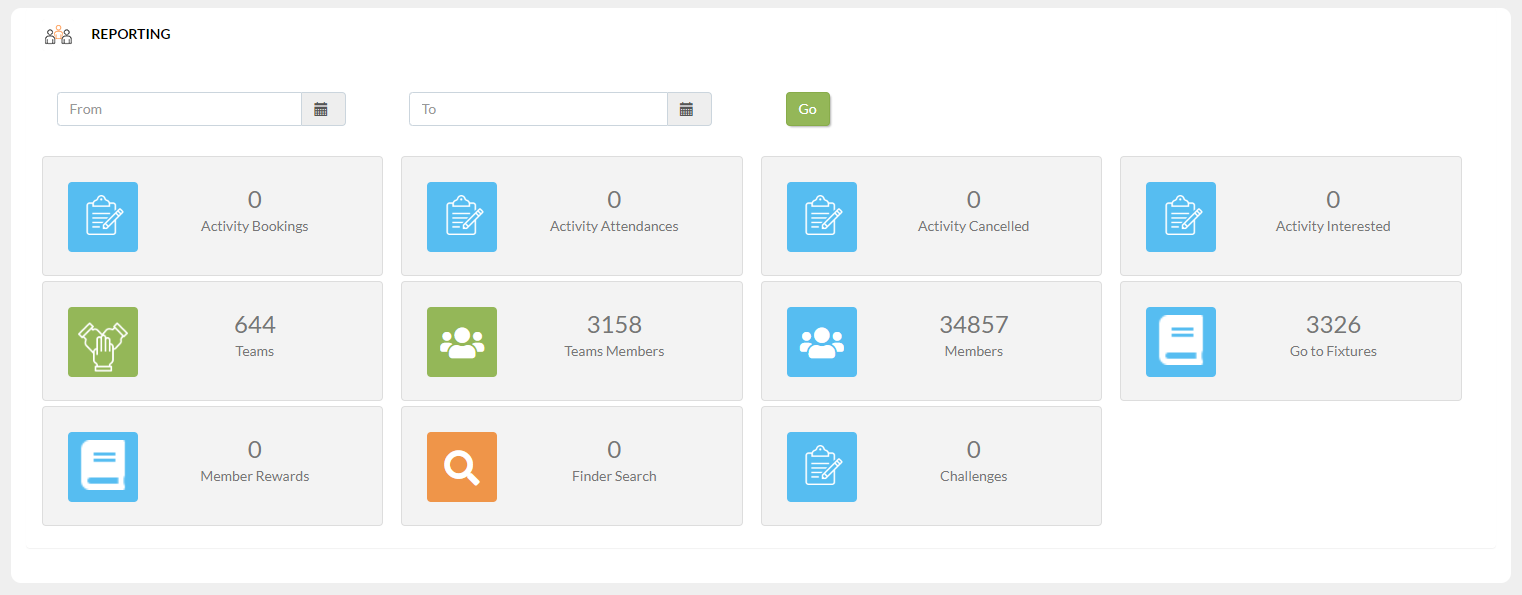Click the Activity Interested clipboard icon
The image size is (1522, 595).
[x=1181, y=217]
